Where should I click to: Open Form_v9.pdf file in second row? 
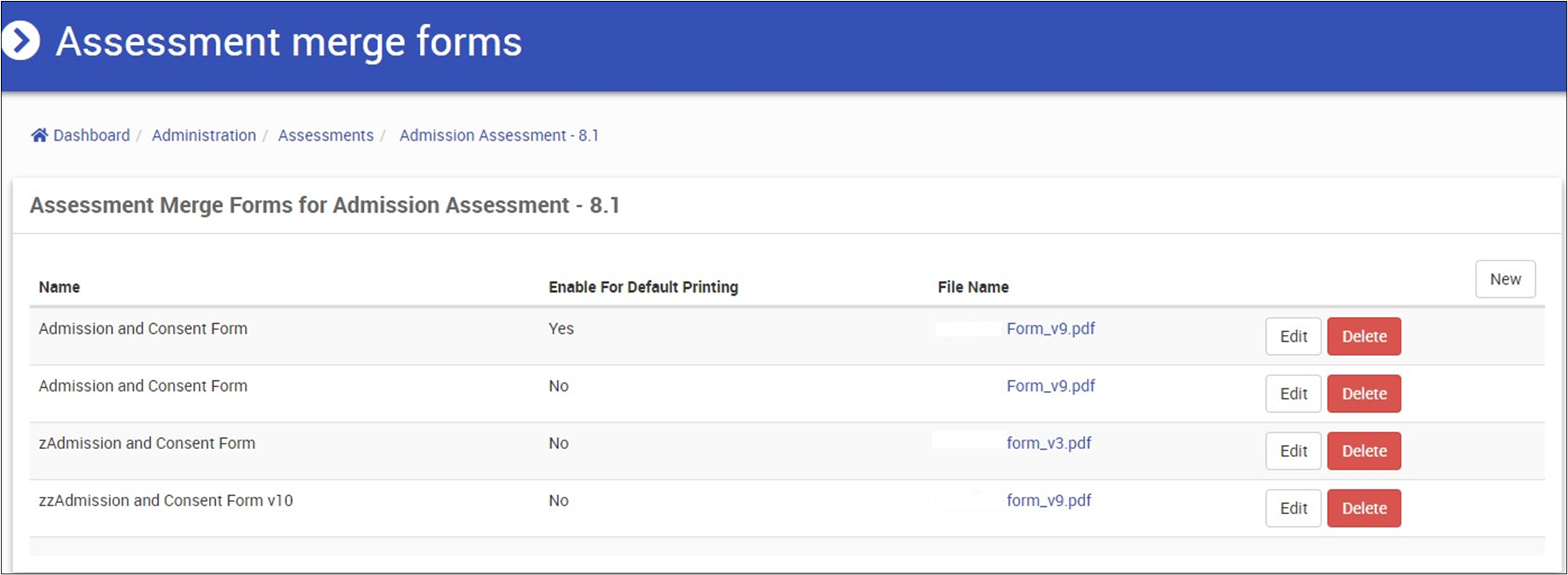tap(1050, 386)
